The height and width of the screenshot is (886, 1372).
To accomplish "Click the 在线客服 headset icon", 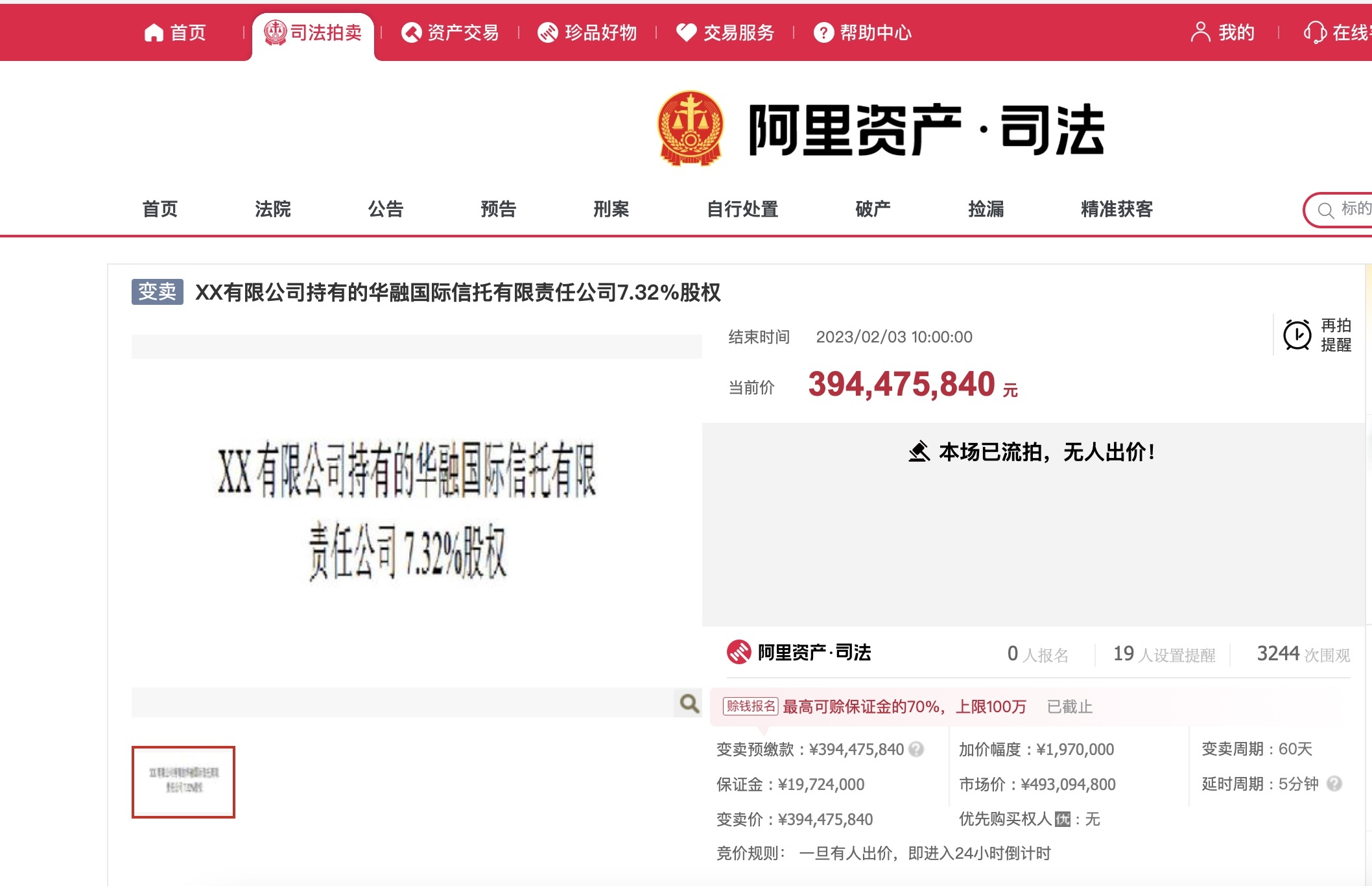I will pyautogui.click(x=1314, y=32).
